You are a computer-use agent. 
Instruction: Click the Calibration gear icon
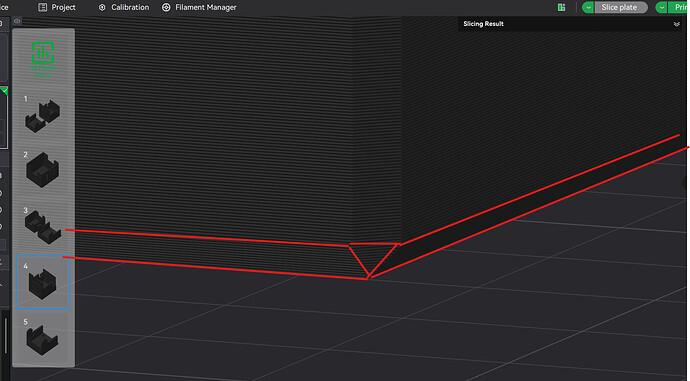102,7
